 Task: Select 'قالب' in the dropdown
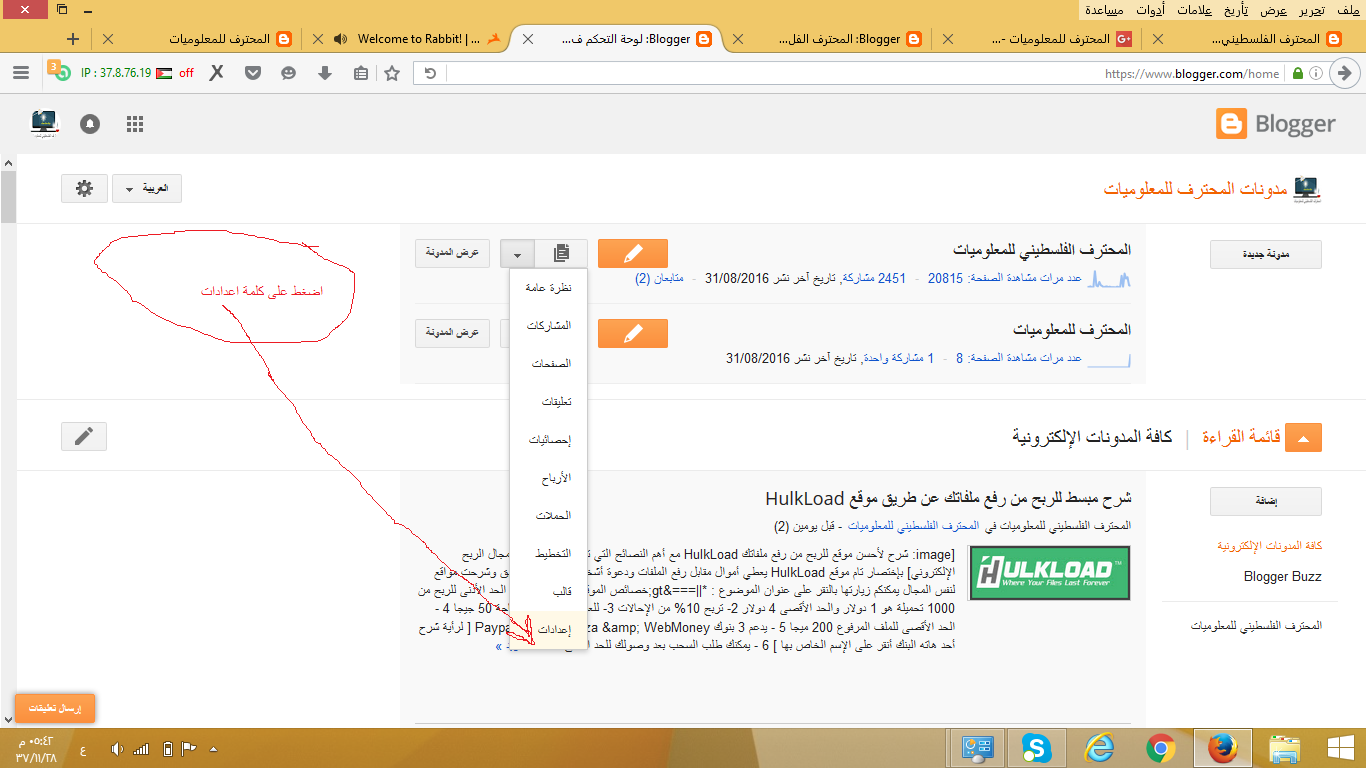pyautogui.click(x=548, y=592)
